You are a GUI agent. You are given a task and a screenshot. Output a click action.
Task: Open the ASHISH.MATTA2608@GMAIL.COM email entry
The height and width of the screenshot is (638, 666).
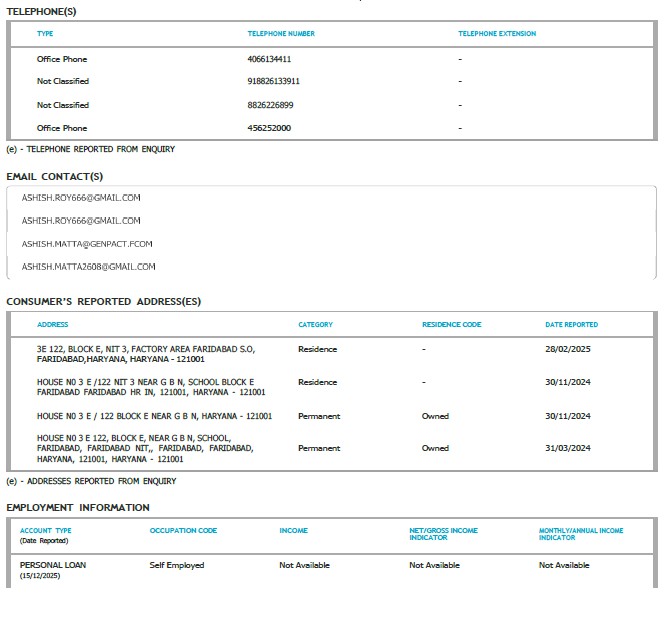pos(89,267)
